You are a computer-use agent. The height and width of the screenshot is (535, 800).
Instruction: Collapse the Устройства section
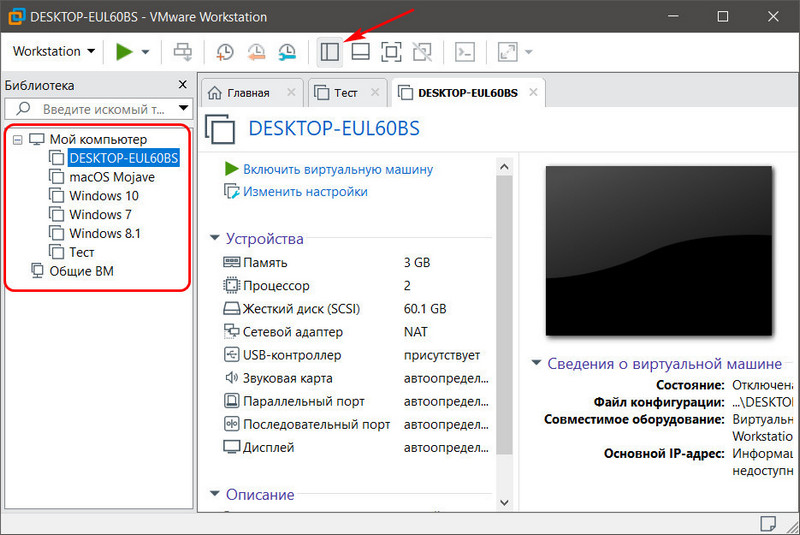pyautogui.click(x=215, y=238)
